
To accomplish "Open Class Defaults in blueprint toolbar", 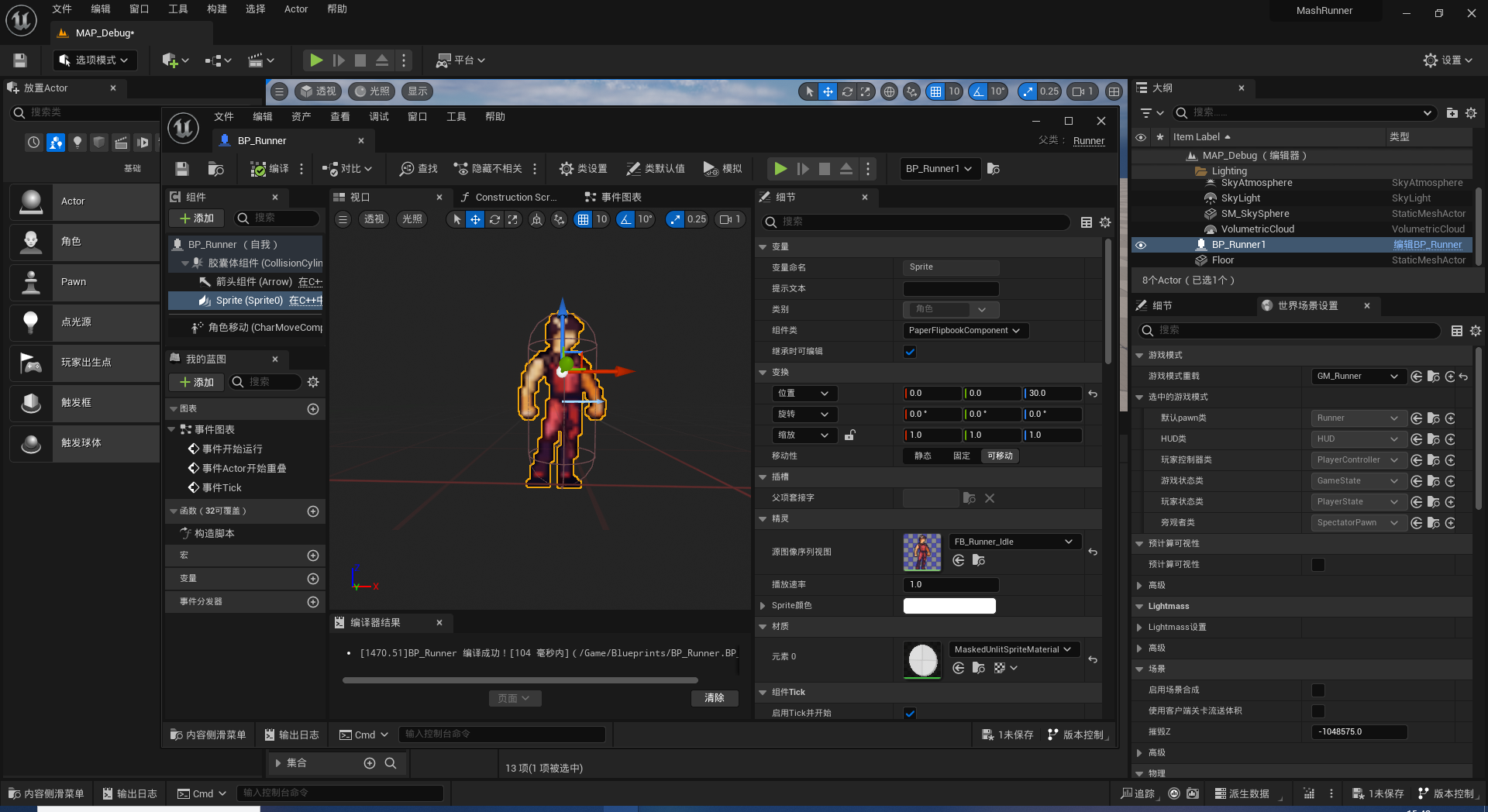I will [656, 169].
